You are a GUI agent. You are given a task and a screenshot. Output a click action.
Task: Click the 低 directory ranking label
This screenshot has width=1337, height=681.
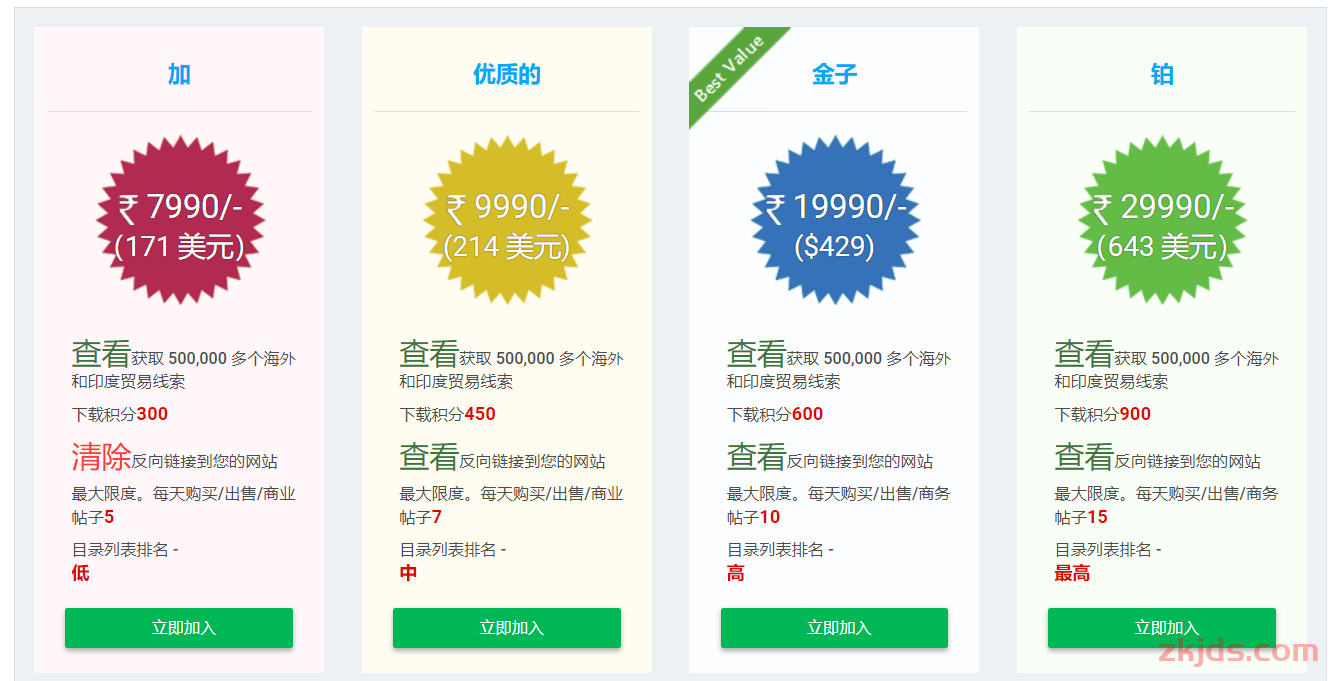80,573
